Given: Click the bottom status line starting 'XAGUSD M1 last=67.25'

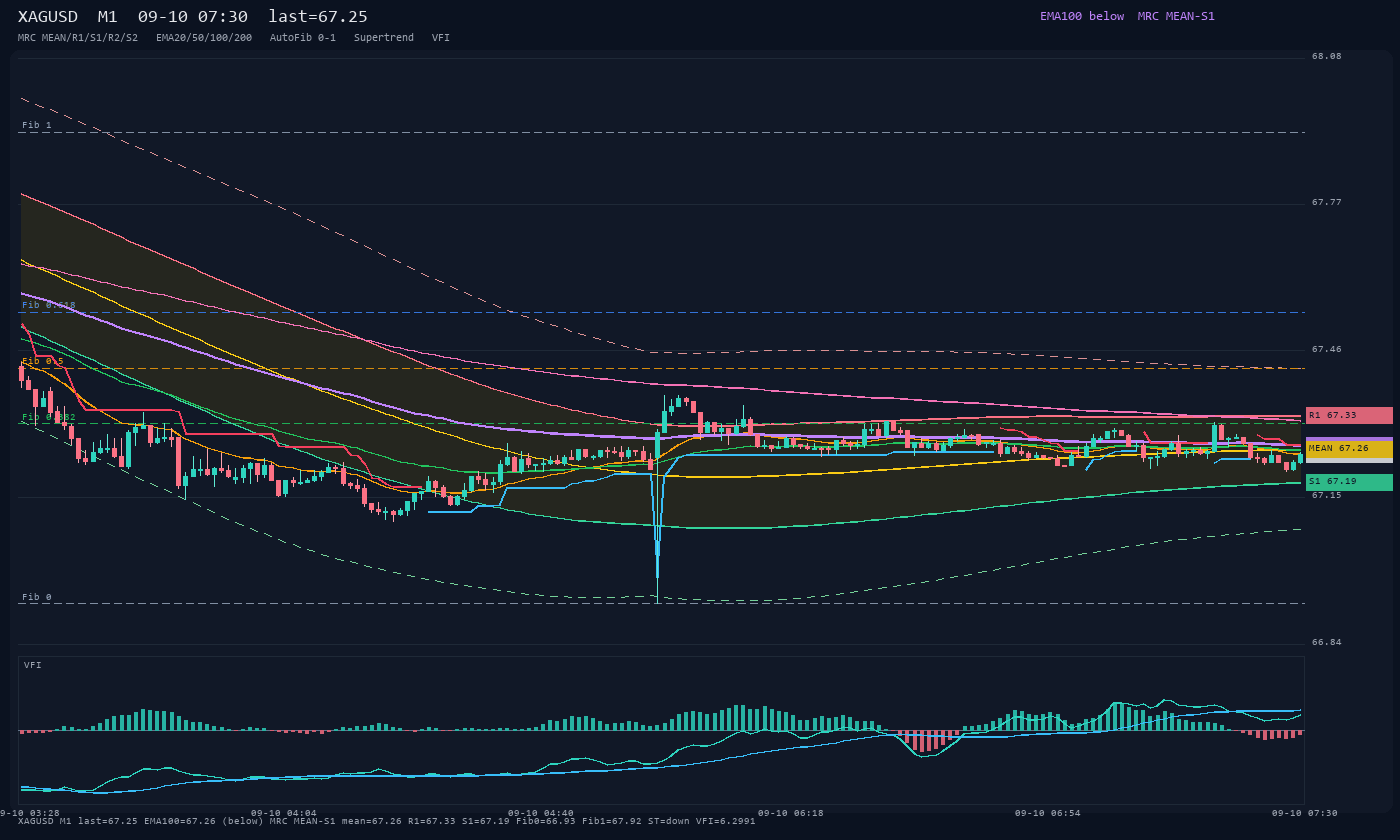Looking at the screenshot, I should (387, 820).
